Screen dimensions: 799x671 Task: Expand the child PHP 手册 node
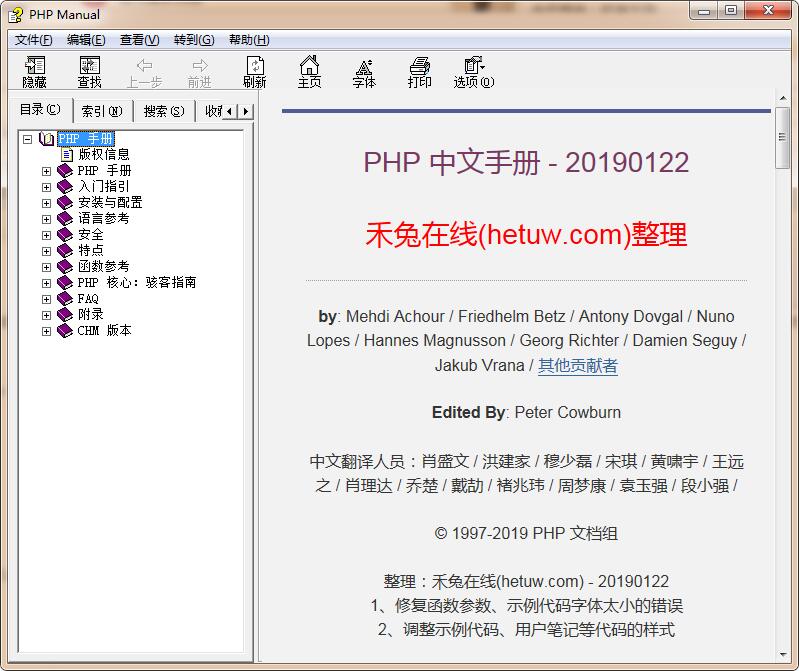46,171
